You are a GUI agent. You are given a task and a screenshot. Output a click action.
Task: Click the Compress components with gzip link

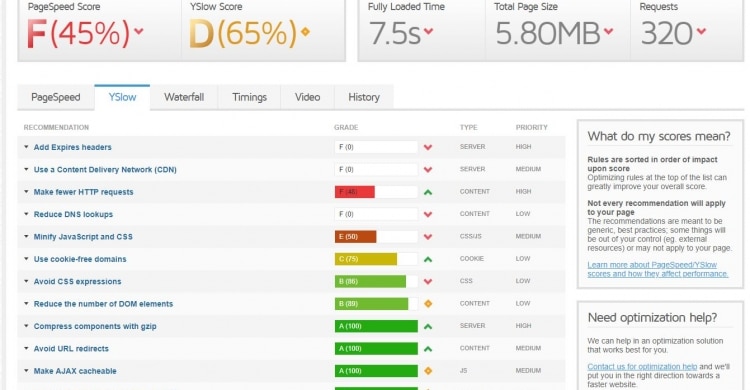pos(95,326)
